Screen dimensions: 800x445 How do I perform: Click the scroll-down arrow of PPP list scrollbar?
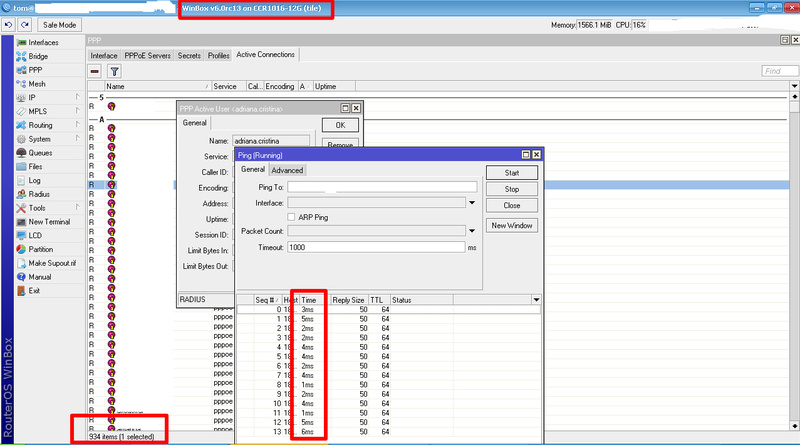(x=794, y=426)
